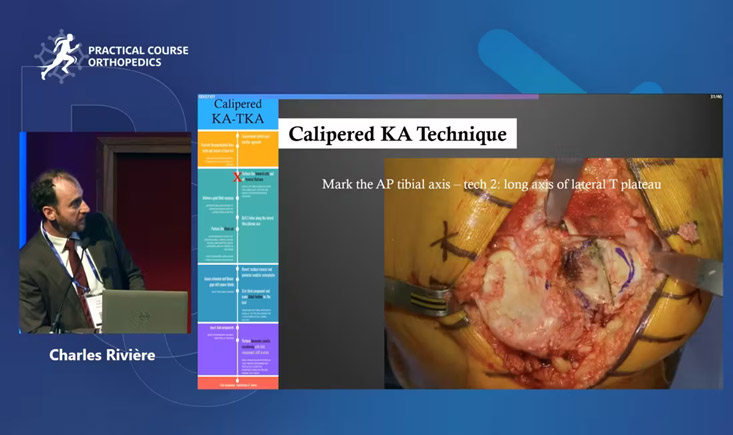This screenshot has width=733, height=435.
Task: Click the slide number in top-right corner
Action: [x=715, y=97]
